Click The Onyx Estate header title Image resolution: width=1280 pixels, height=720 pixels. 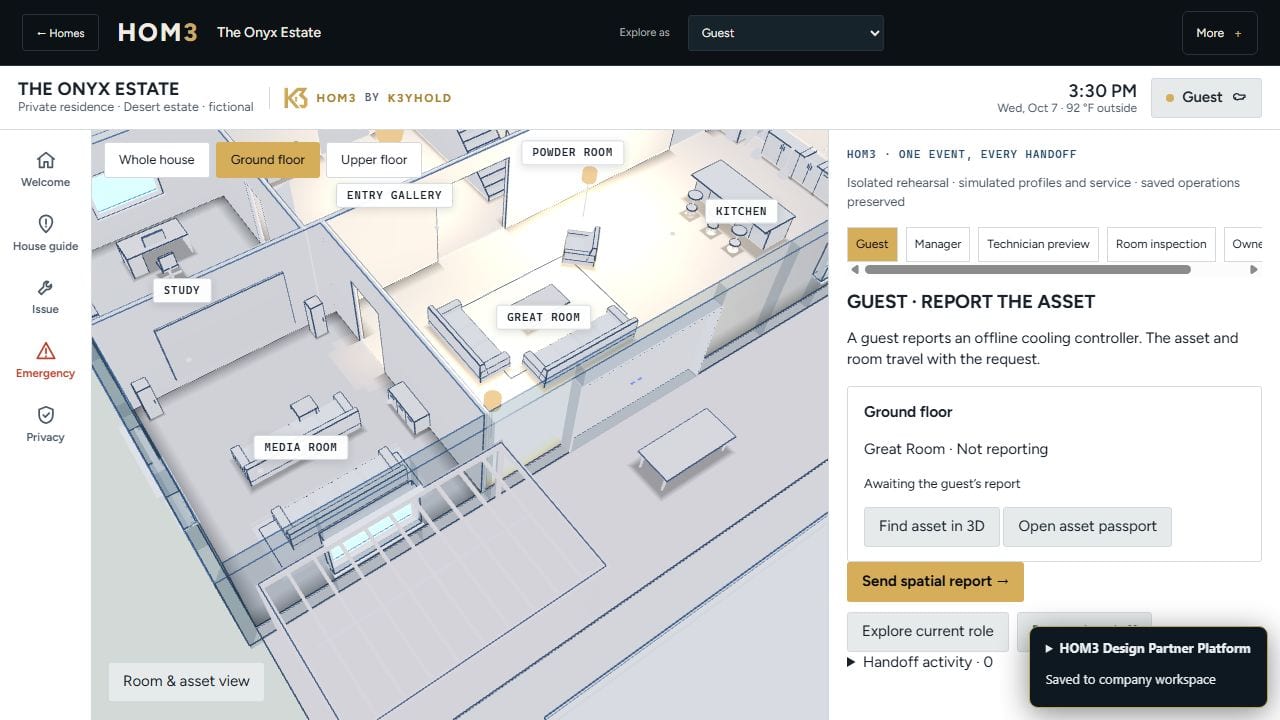click(269, 32)
